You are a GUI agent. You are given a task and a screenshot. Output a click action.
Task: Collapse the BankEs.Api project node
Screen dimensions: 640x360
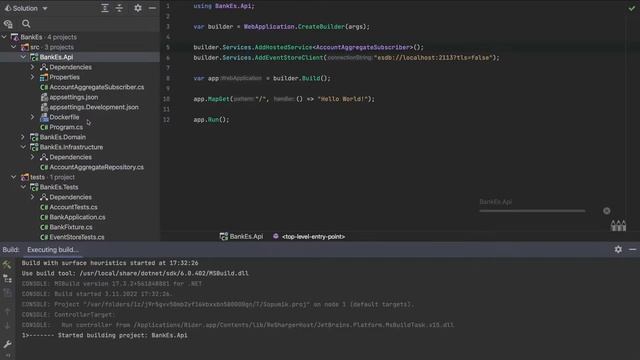point(23,57)
